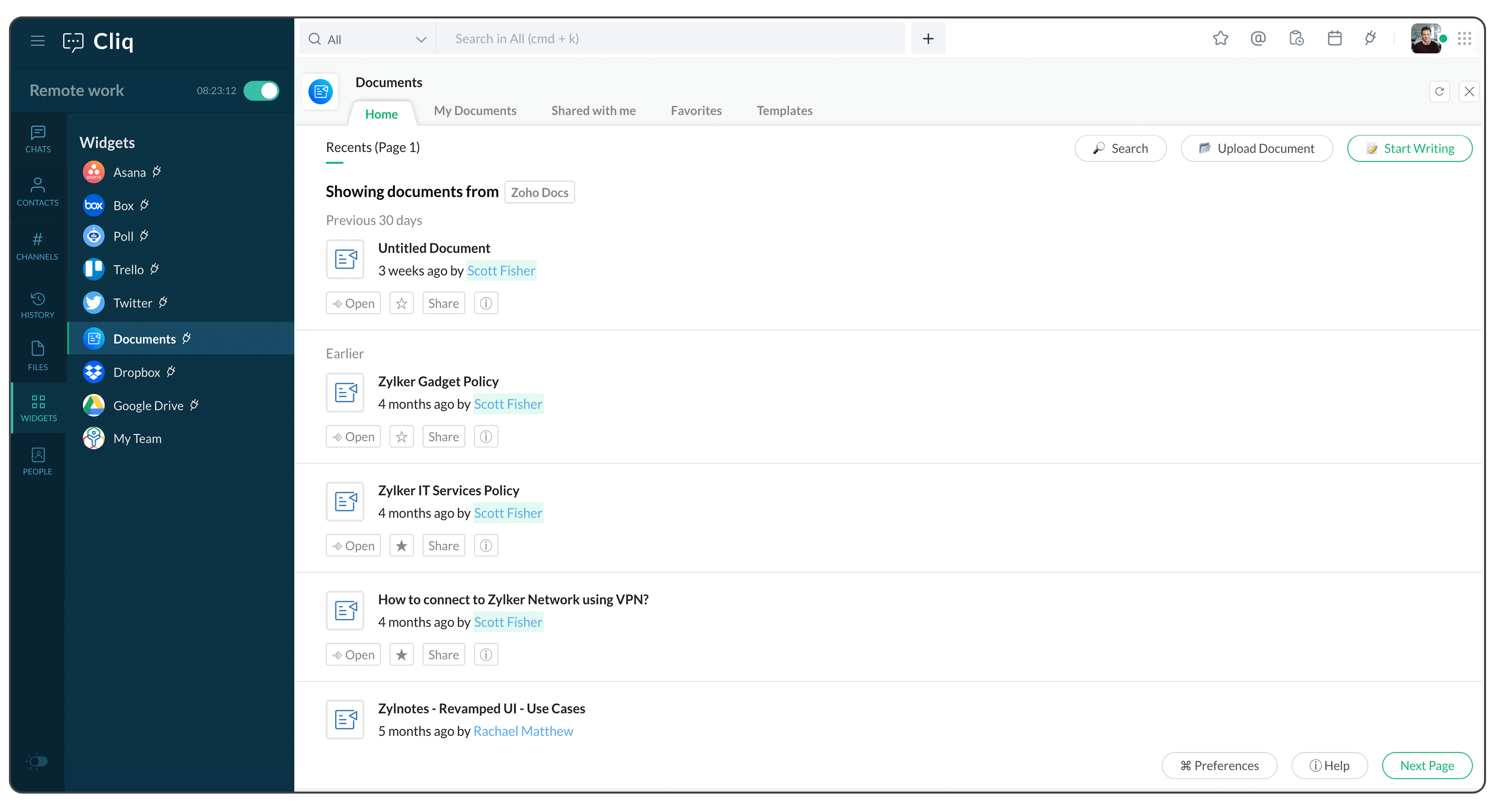The height and width of the screenshot is (812, 1494).
Task: Favorite the Untitled Document with star
Action: 401,303
